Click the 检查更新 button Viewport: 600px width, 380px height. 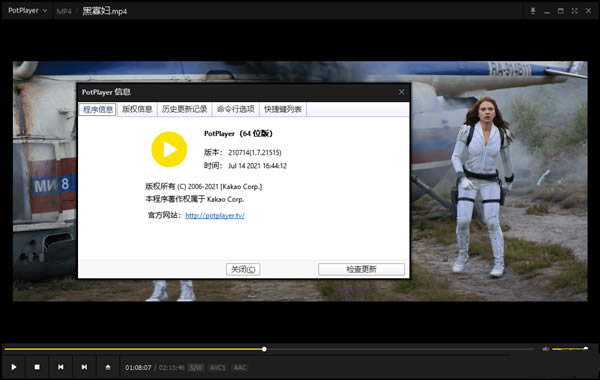tap(361, 269)
